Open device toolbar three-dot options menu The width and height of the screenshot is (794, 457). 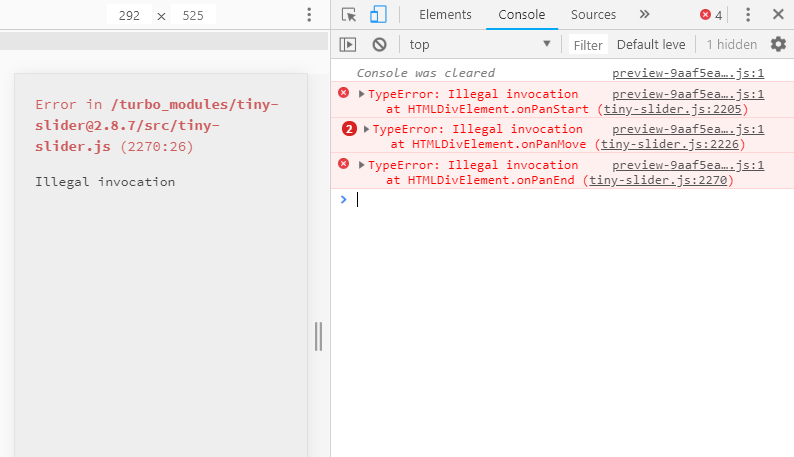tap(309, 15)
